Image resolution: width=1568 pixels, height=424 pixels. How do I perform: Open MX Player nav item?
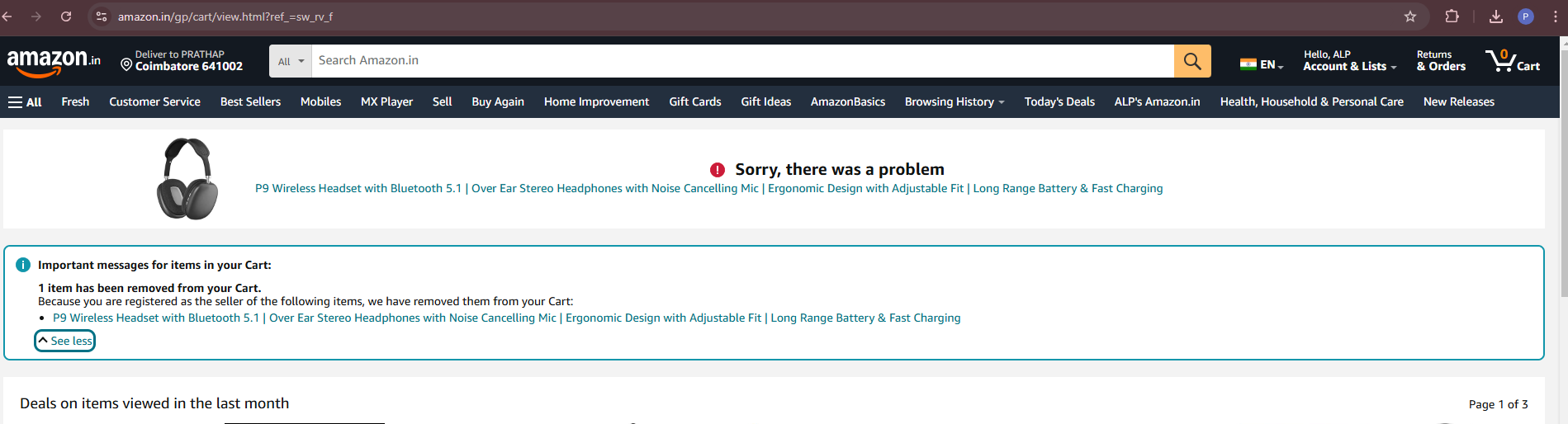pos(386,102)
